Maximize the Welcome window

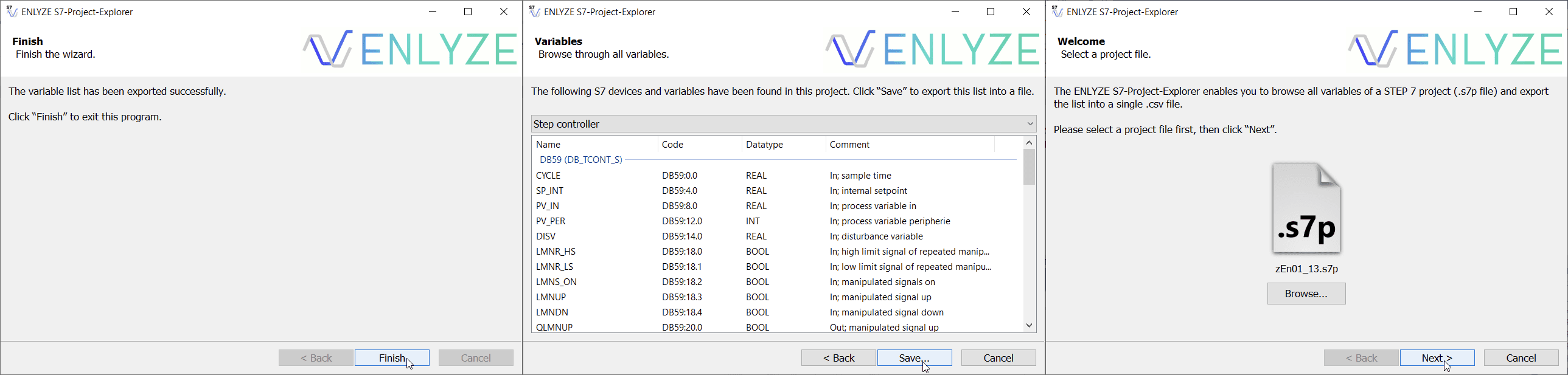coord(1513,12)
